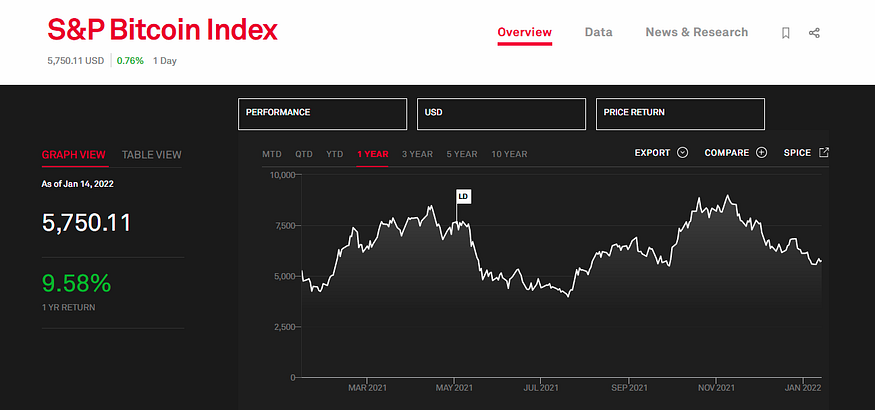This screenshot has width=875, height=410.
Task: Select the 1 Year range
Action: click(x=373, y=154)
